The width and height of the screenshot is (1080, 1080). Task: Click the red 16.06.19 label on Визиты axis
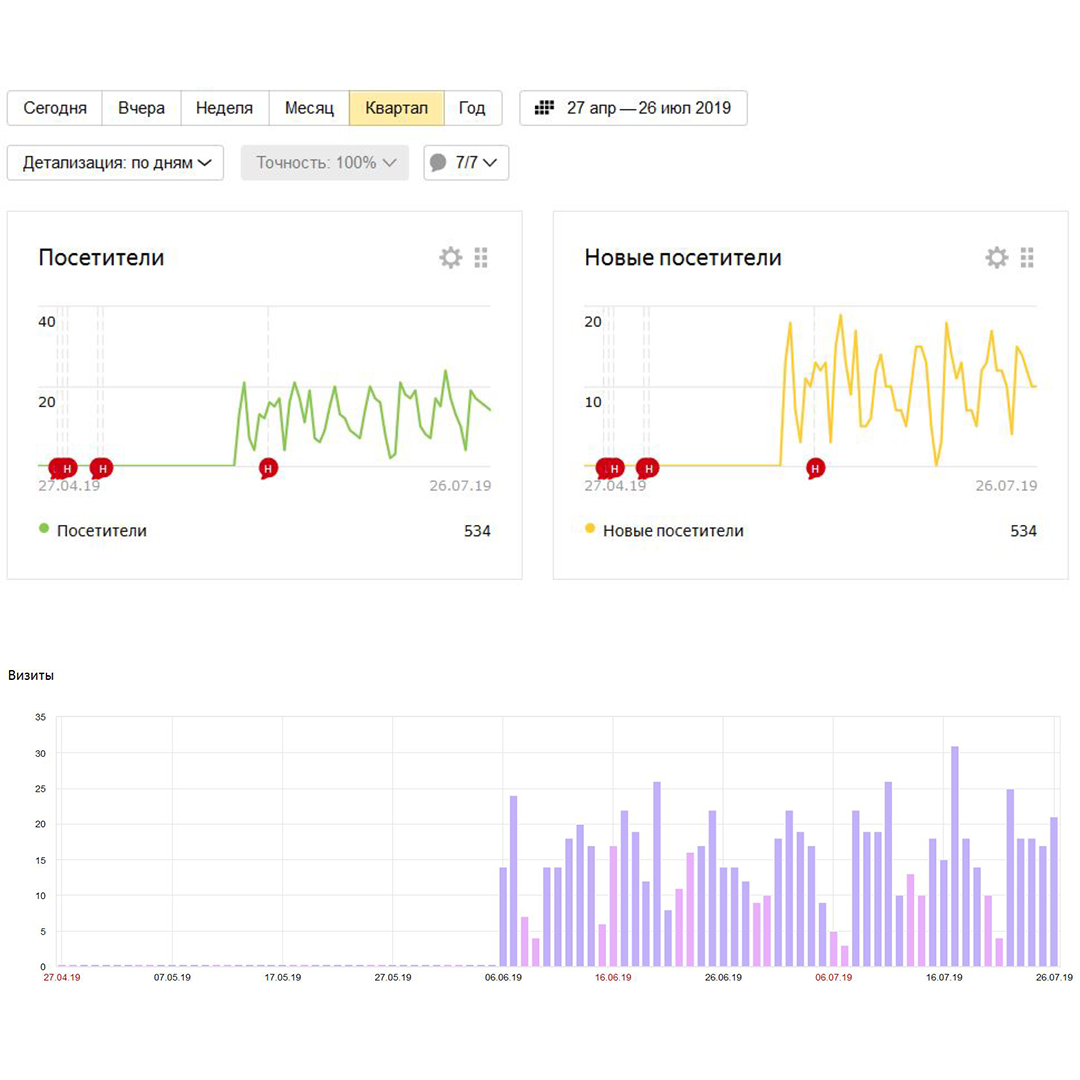(613, 977)
